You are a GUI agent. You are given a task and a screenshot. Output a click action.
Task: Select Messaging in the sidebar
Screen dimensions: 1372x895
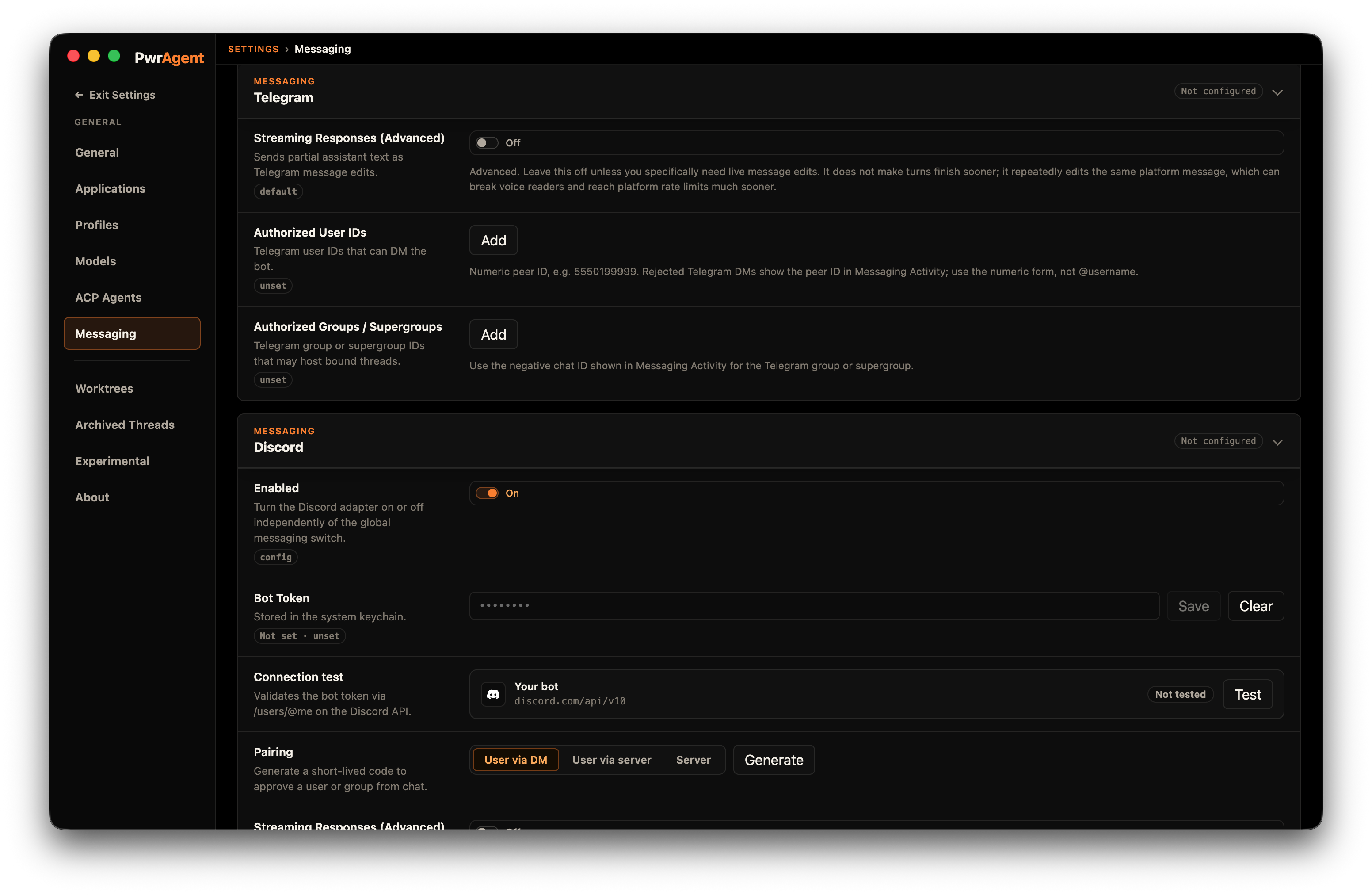[x=132, y=333]
